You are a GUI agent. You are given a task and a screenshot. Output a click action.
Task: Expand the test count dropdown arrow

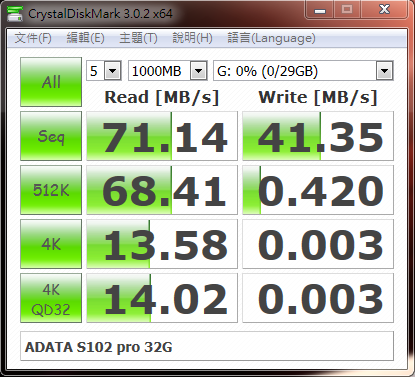(x=112, y=71)
